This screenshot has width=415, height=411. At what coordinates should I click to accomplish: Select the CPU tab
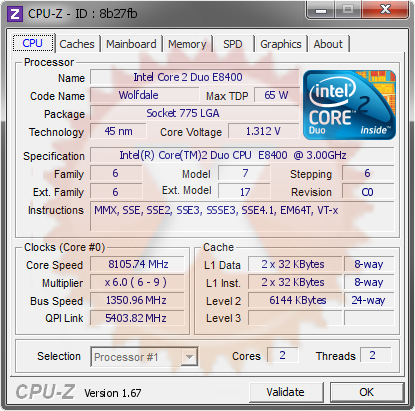click(33, 43)
